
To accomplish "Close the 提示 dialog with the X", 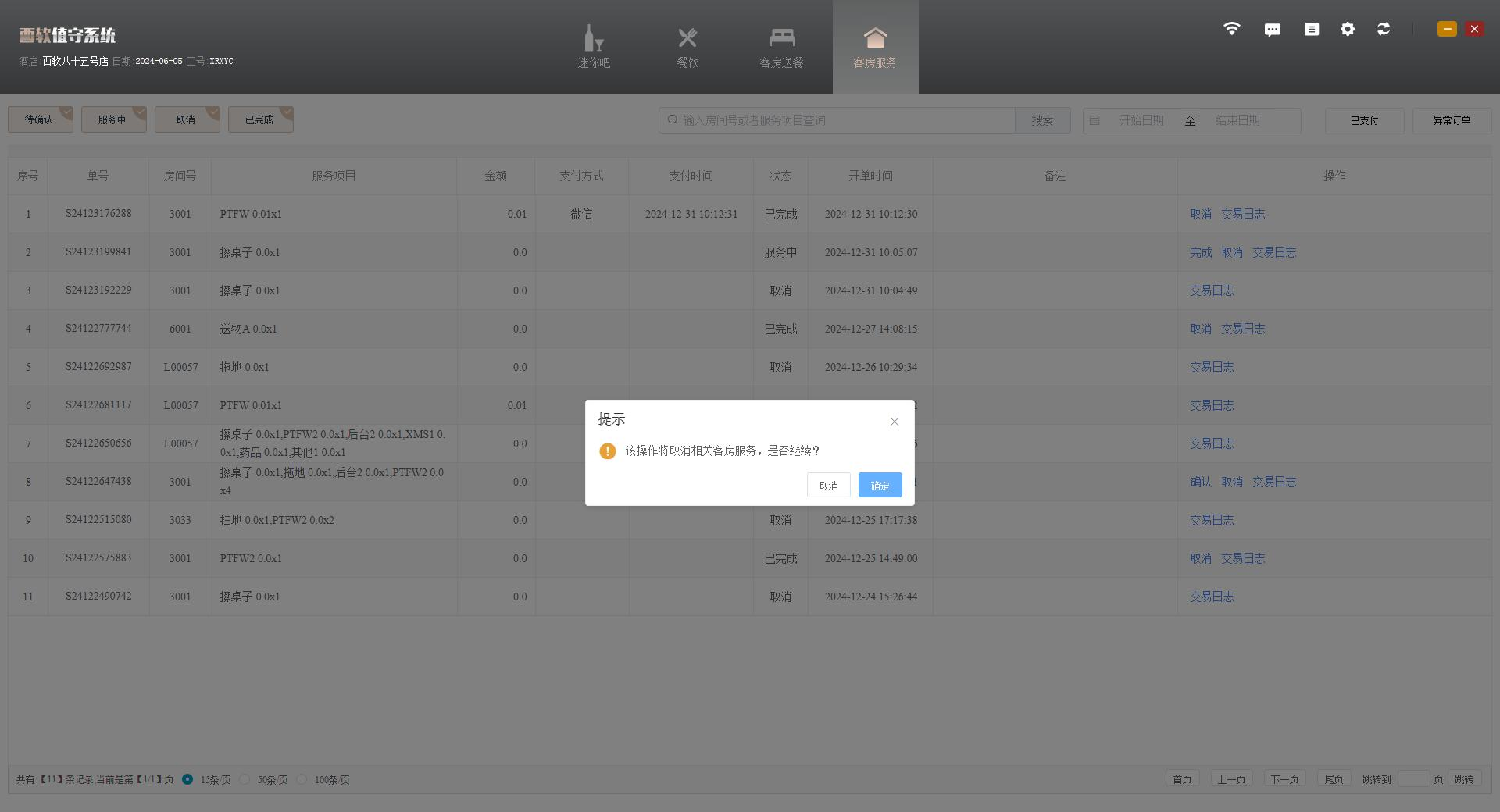I will pos(895,422).
